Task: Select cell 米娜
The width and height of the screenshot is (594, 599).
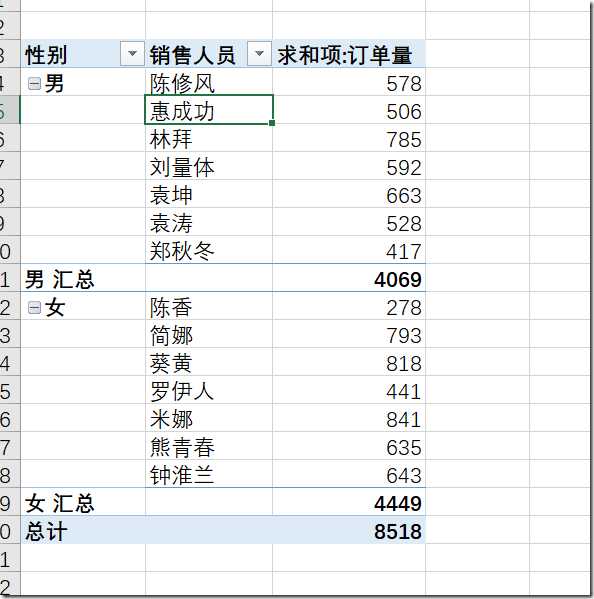Action: pyautogui.click(x=209, y=418)
